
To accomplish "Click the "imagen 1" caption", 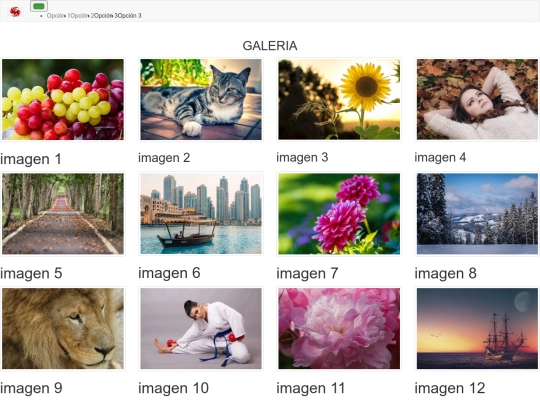I will [x=31, y=159].
